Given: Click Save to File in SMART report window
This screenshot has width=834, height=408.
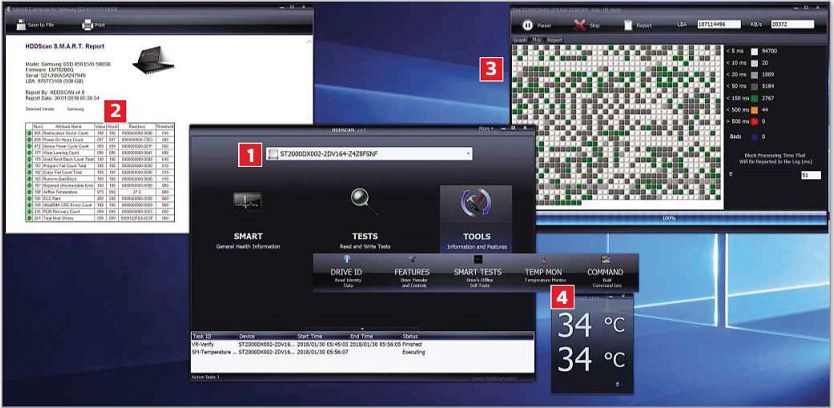Looking at the screenshot, I should point(35,24).
